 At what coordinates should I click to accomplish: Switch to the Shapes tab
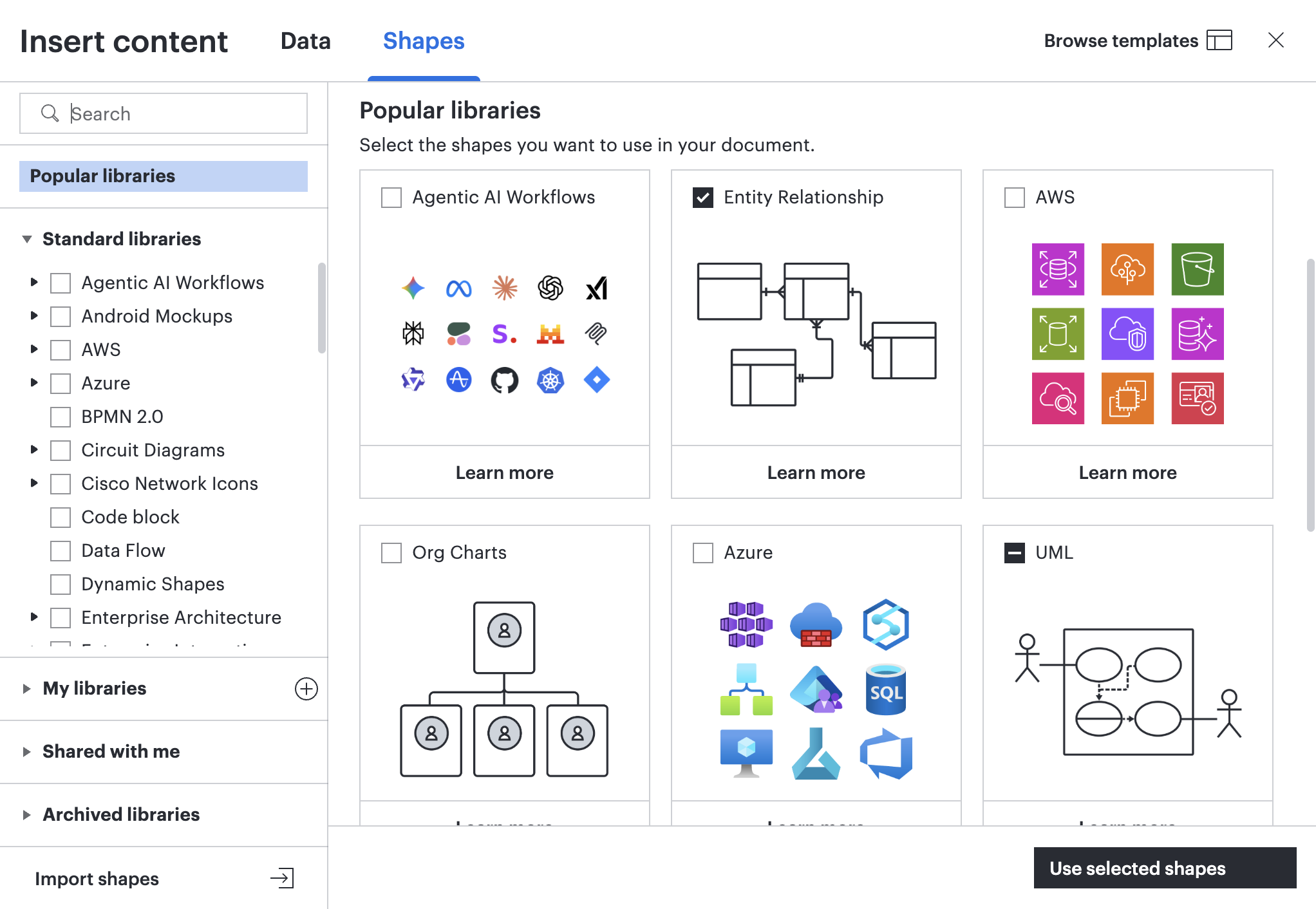click(x=424, y=41)
